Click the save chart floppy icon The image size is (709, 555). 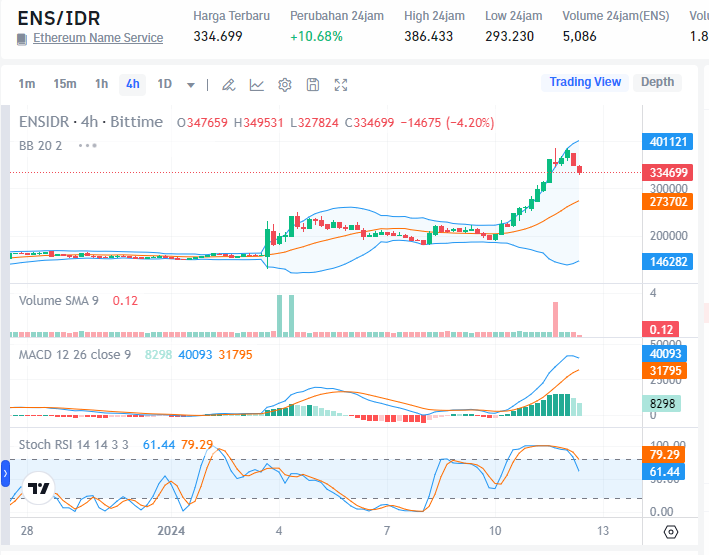pyautogui.click(x=313, y=85)
